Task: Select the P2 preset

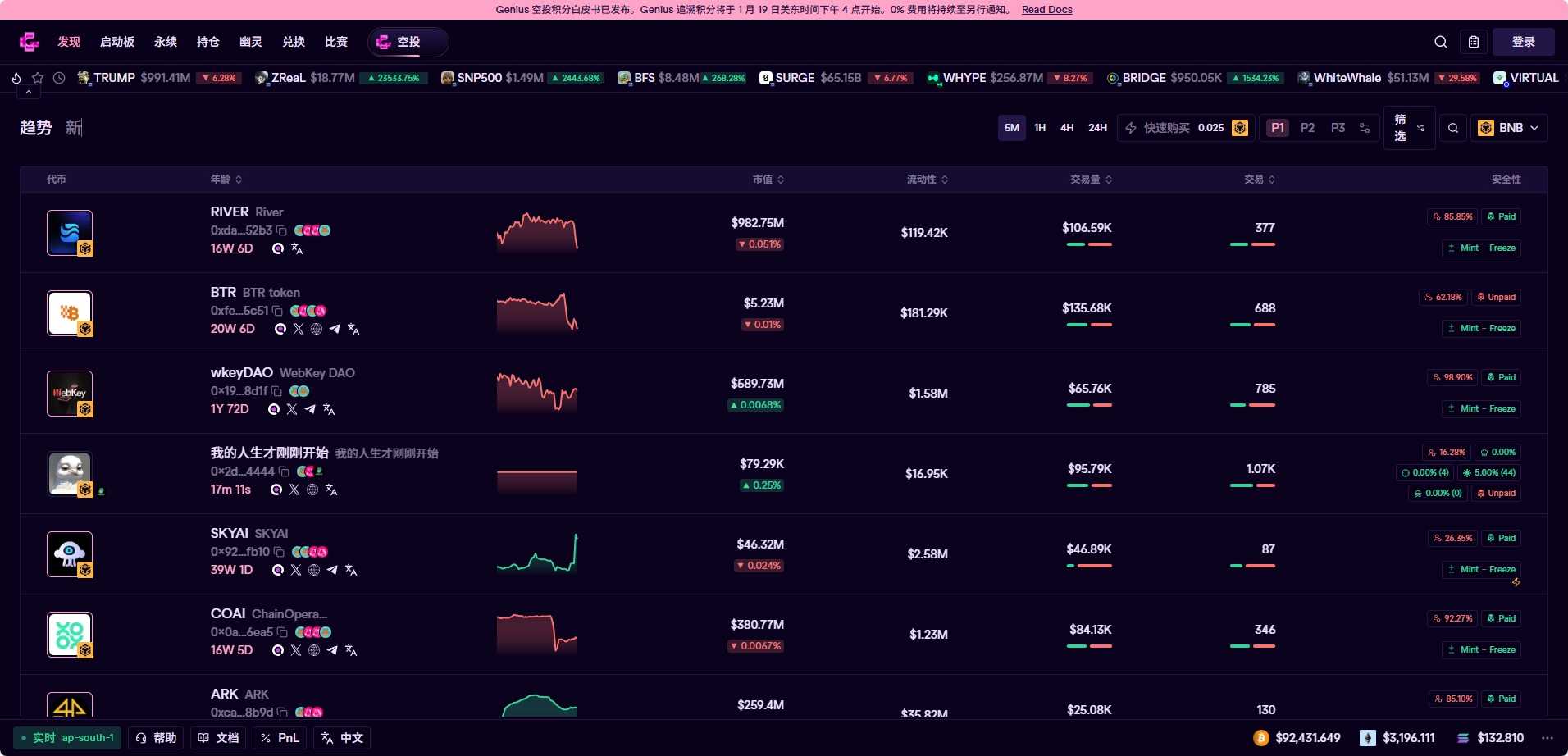Action: pyautogui.click(x=1307, y=128)
